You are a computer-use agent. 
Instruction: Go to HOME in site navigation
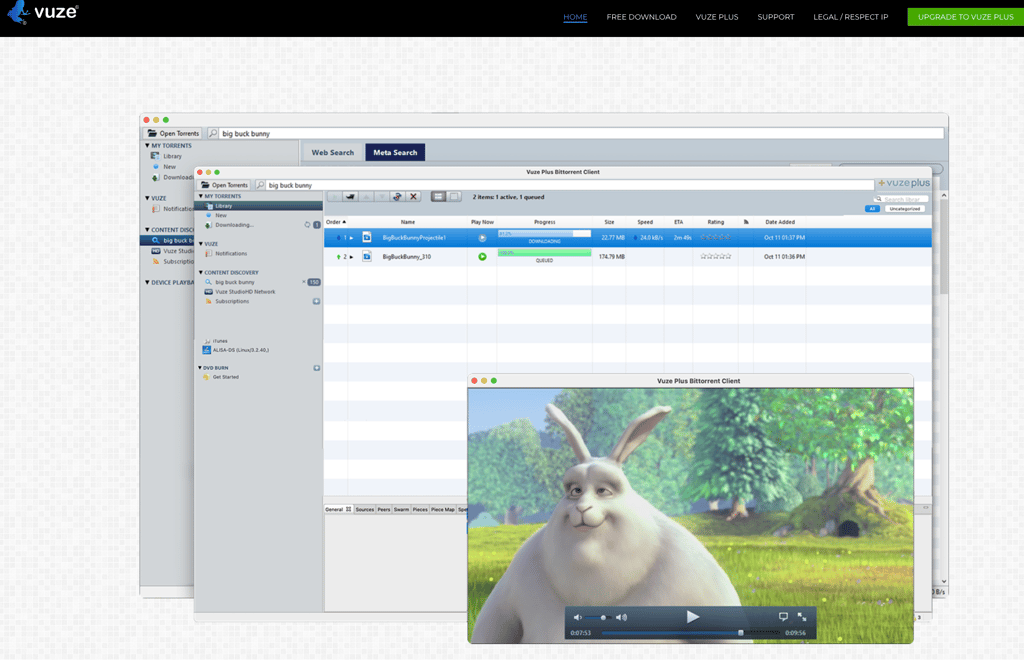pos(575,17)
